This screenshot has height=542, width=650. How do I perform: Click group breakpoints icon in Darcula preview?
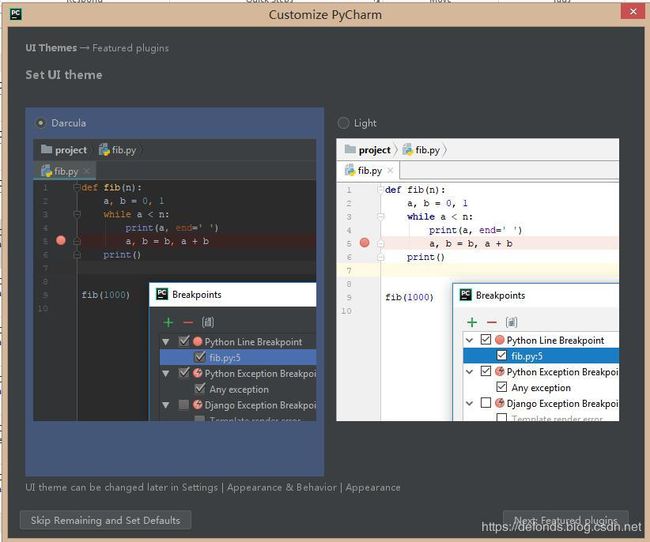[208, 322]
